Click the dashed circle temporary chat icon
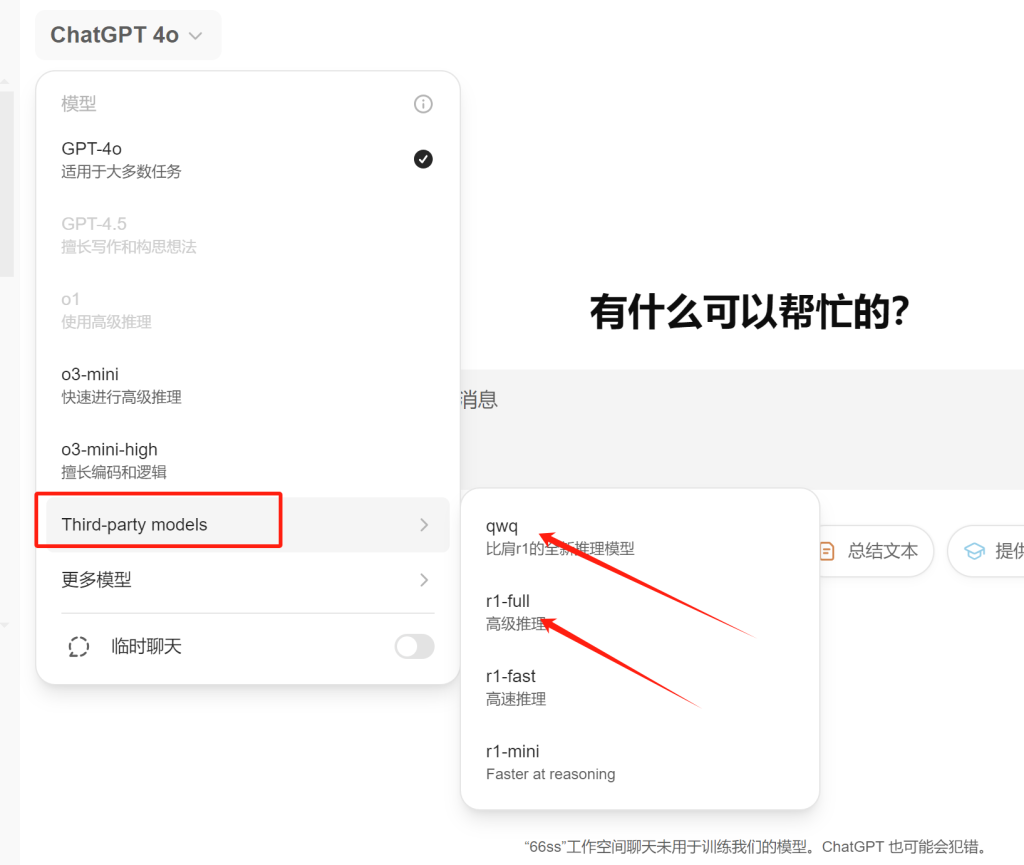 (78, 646)
